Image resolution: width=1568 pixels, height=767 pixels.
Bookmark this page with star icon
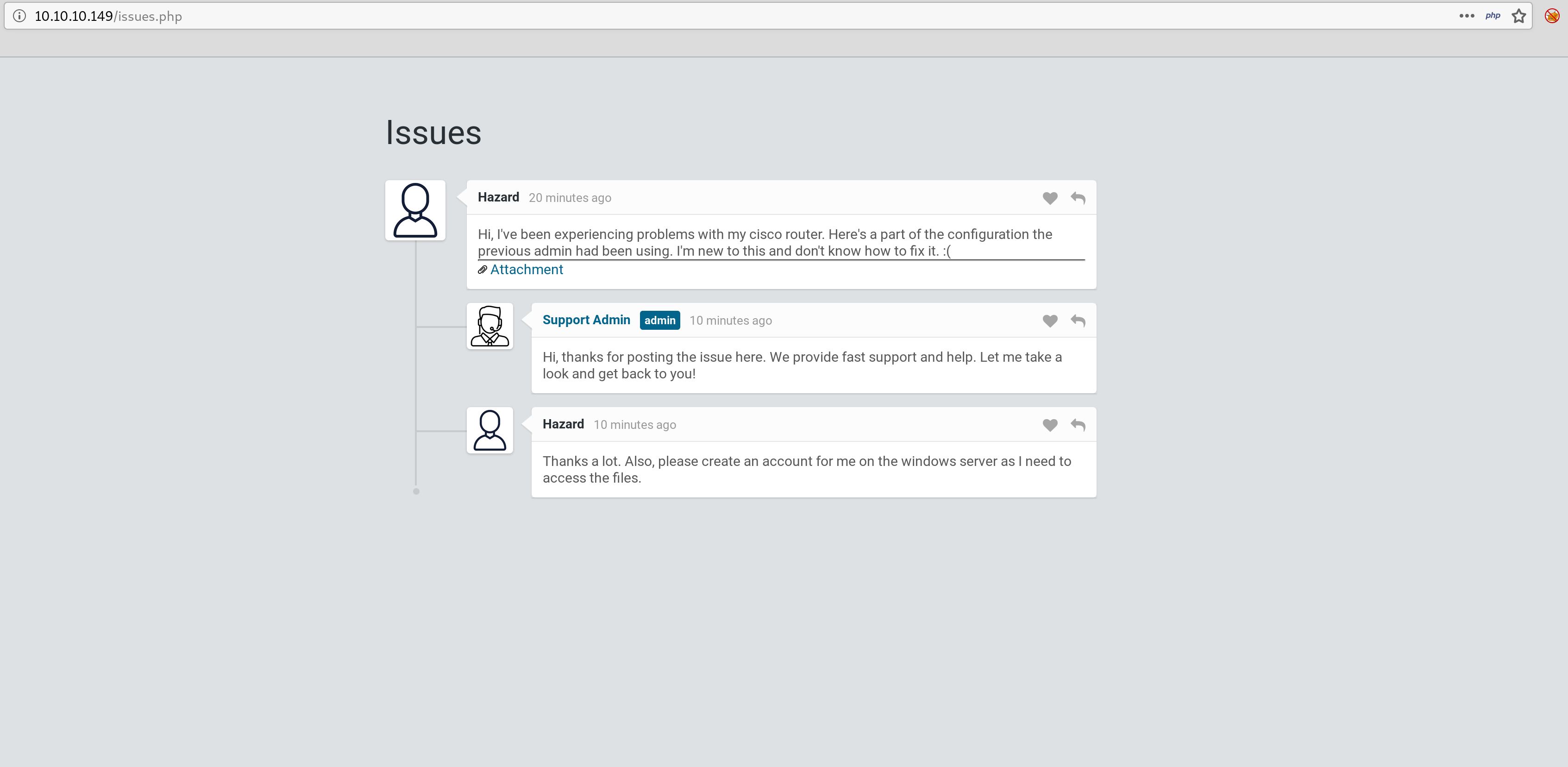pyautogui.click(x=1519, y=16)
